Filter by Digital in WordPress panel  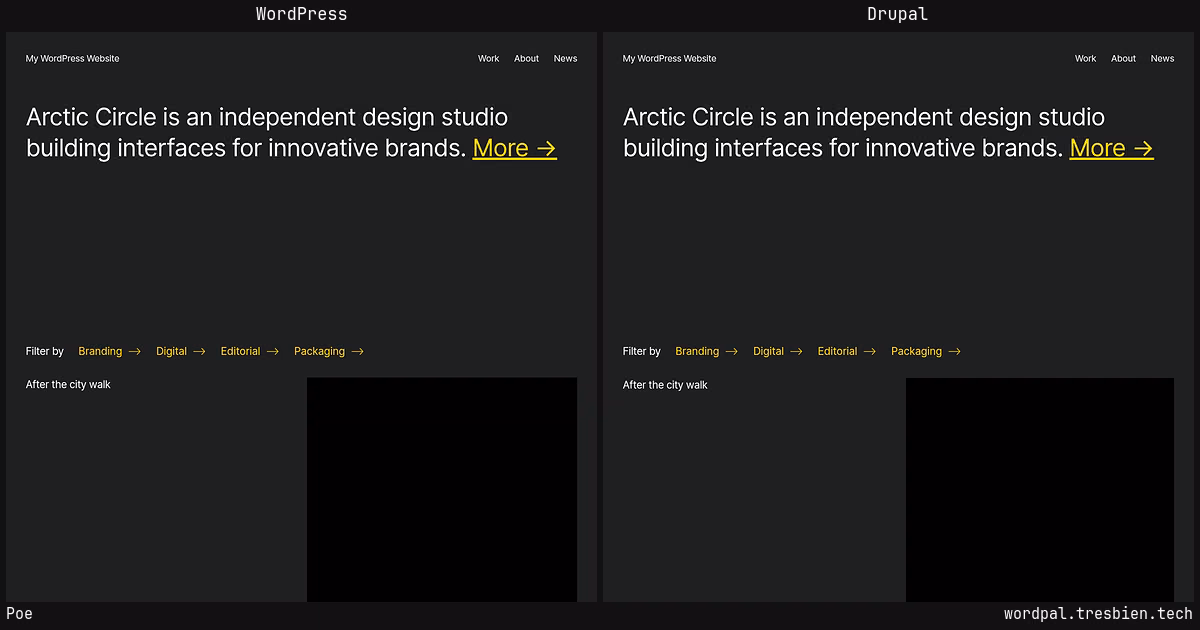[x=180, y=351]
